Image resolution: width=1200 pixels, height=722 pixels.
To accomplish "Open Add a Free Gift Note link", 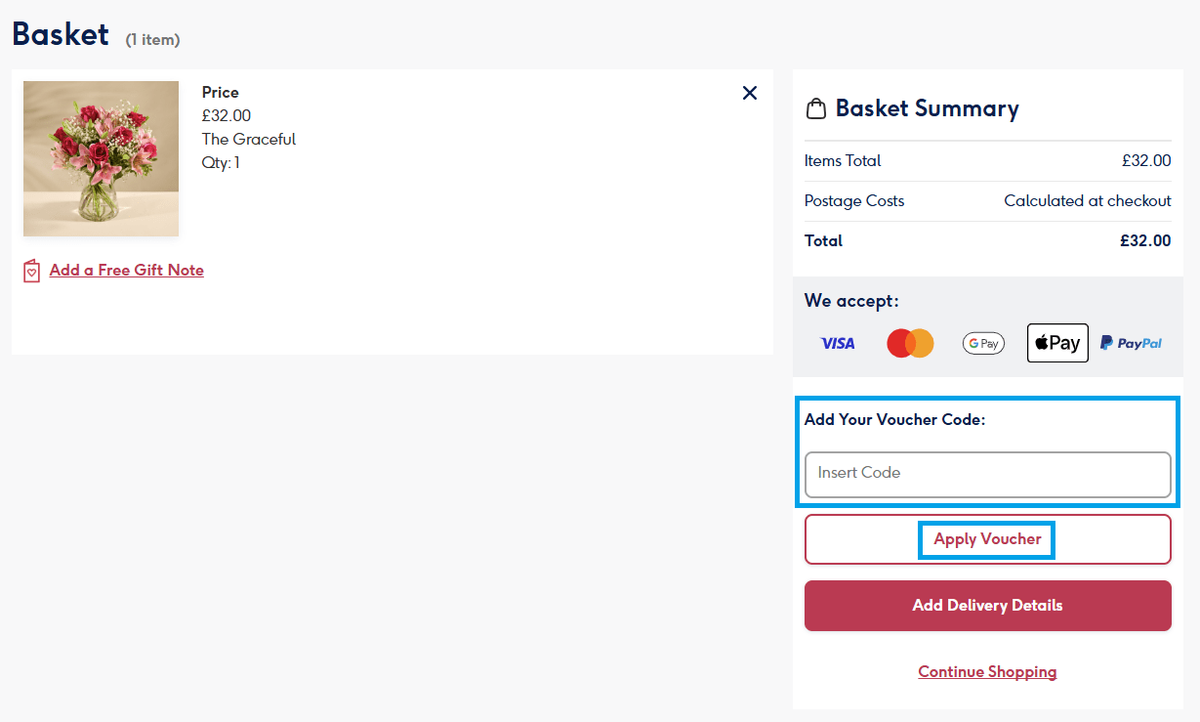I will [126, 270].
